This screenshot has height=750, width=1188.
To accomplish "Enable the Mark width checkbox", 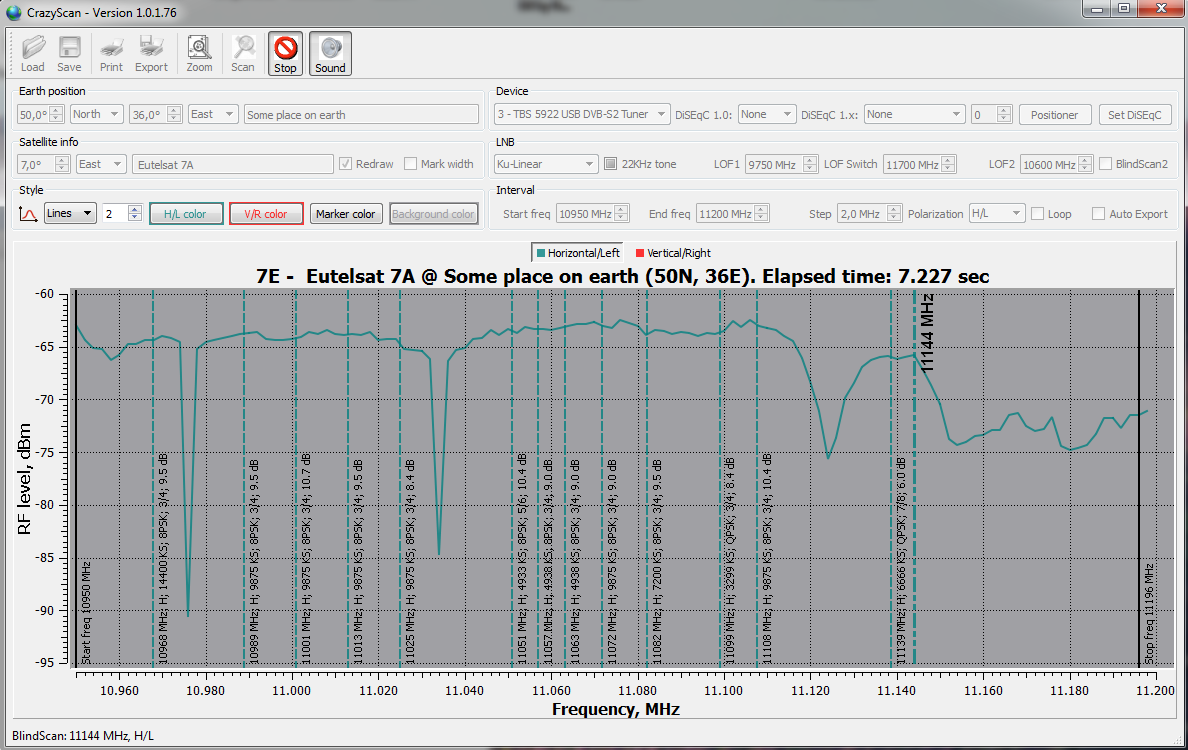I will (x=411, y=164).
